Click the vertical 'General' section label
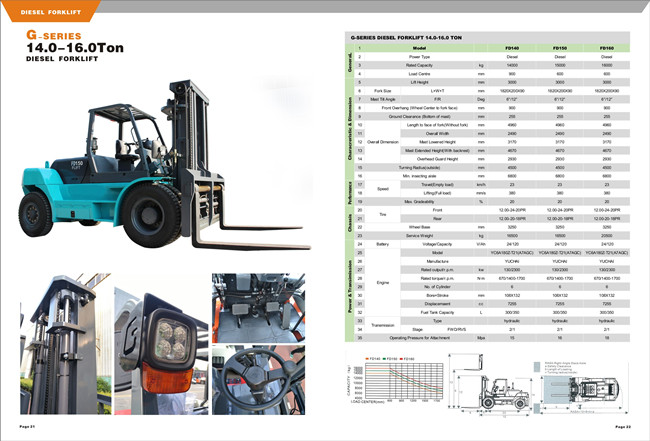 pyautogui.click(x=349, y=63)
